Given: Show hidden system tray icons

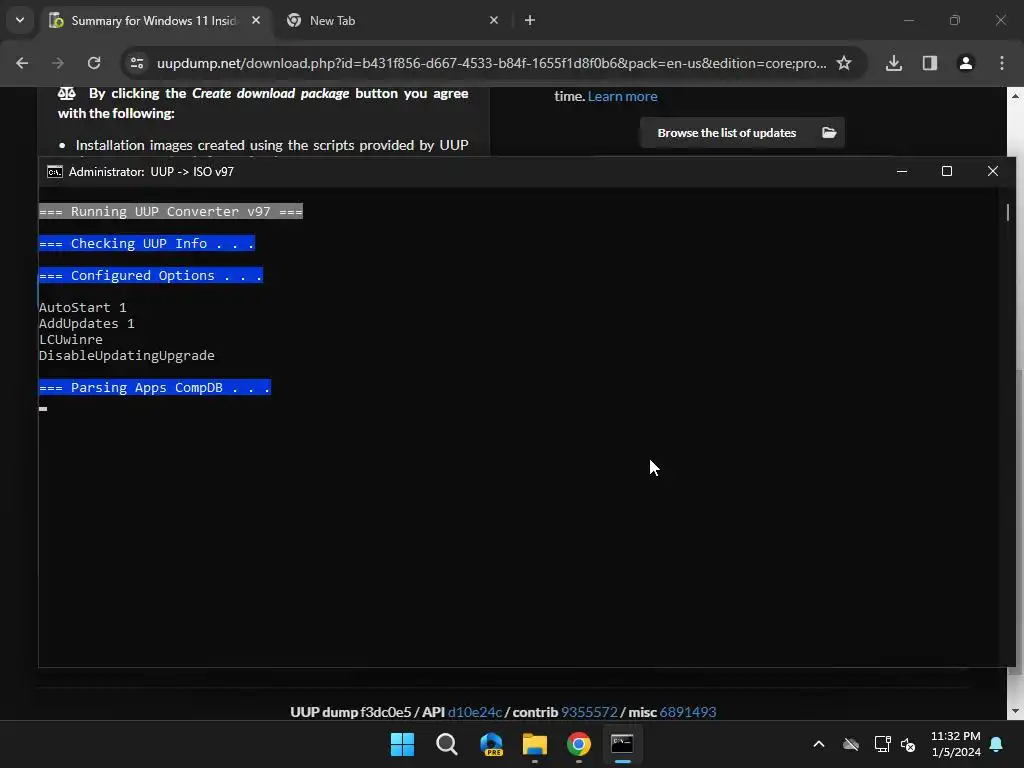Looking at the screenshot, I should pos(818,744).
